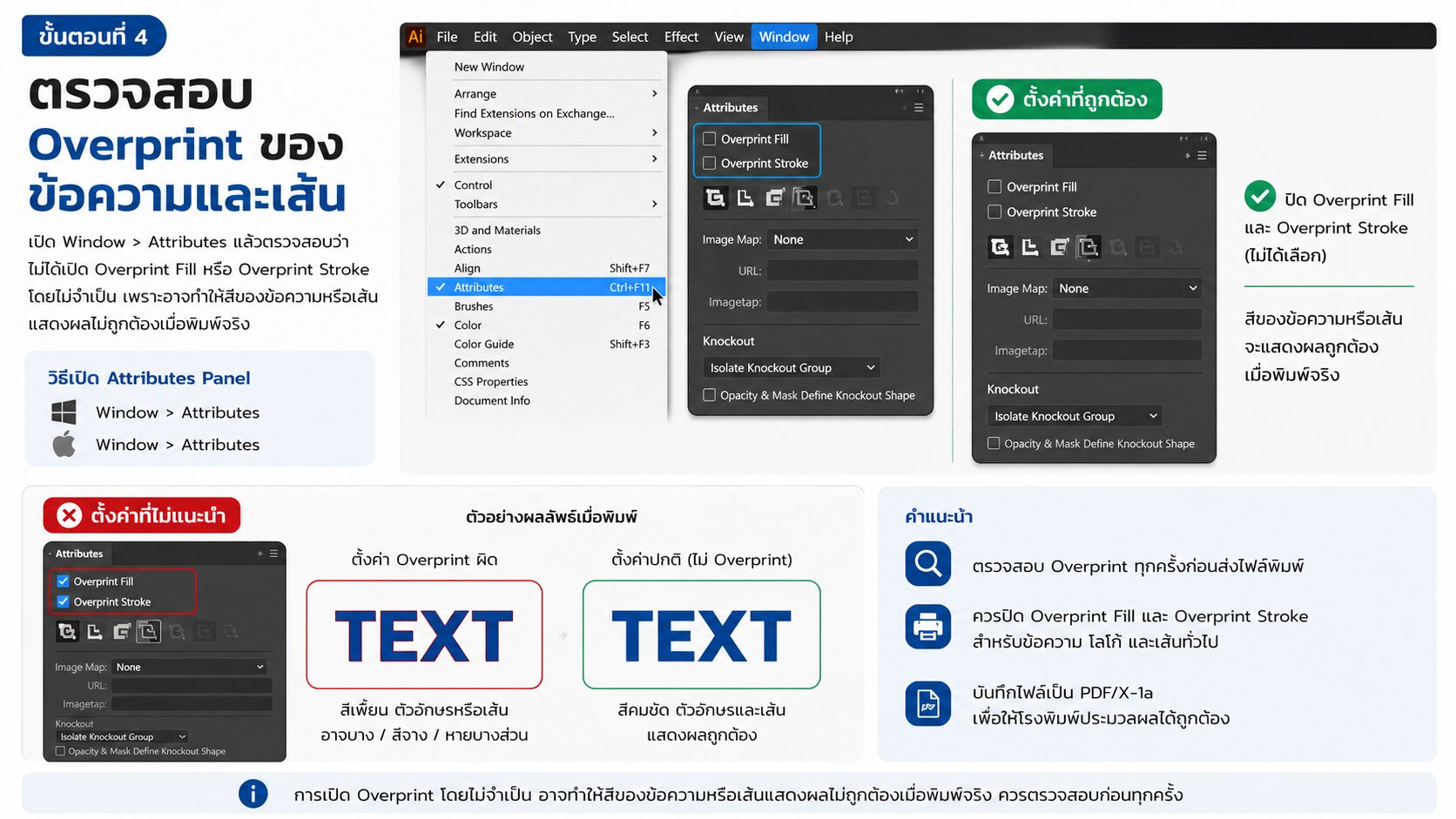Open the Object menu
1456x819 pixels.
[x=532, y=37]
